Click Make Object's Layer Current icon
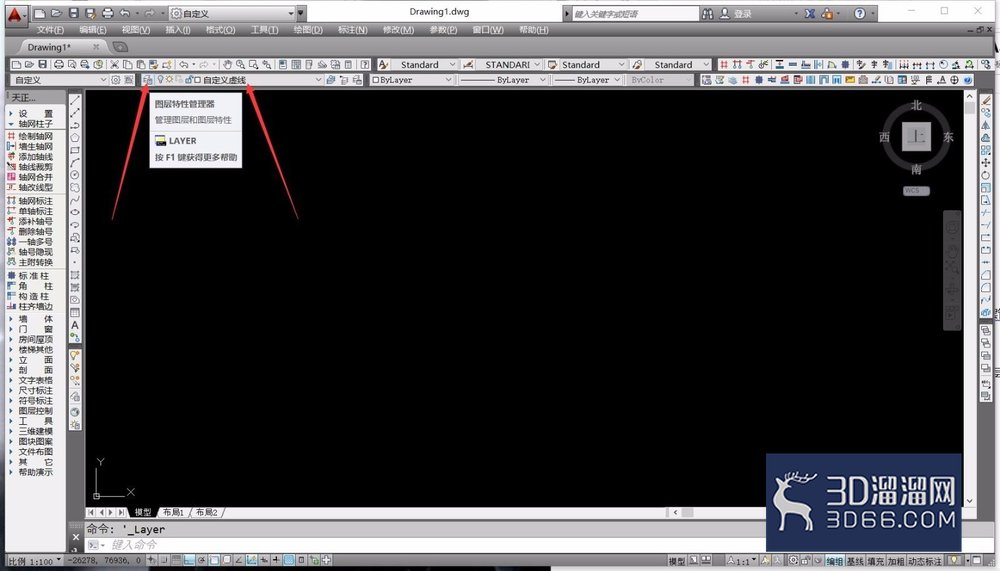Image resolution: width=1000 pixels, height=571 pixels. tap(330, 80)
